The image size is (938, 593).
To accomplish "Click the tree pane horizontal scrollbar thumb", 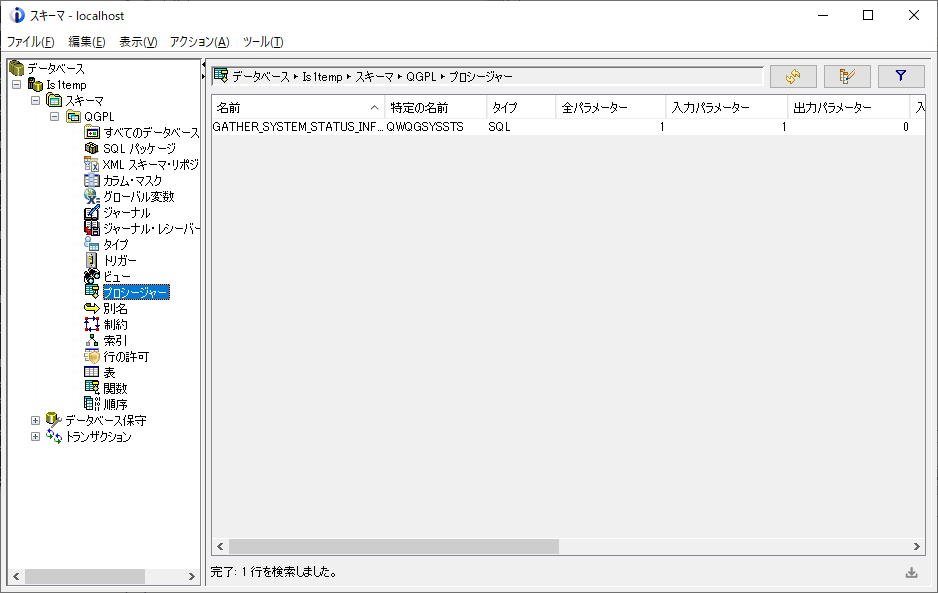I will pyautogui.click(x=84, y=576).
